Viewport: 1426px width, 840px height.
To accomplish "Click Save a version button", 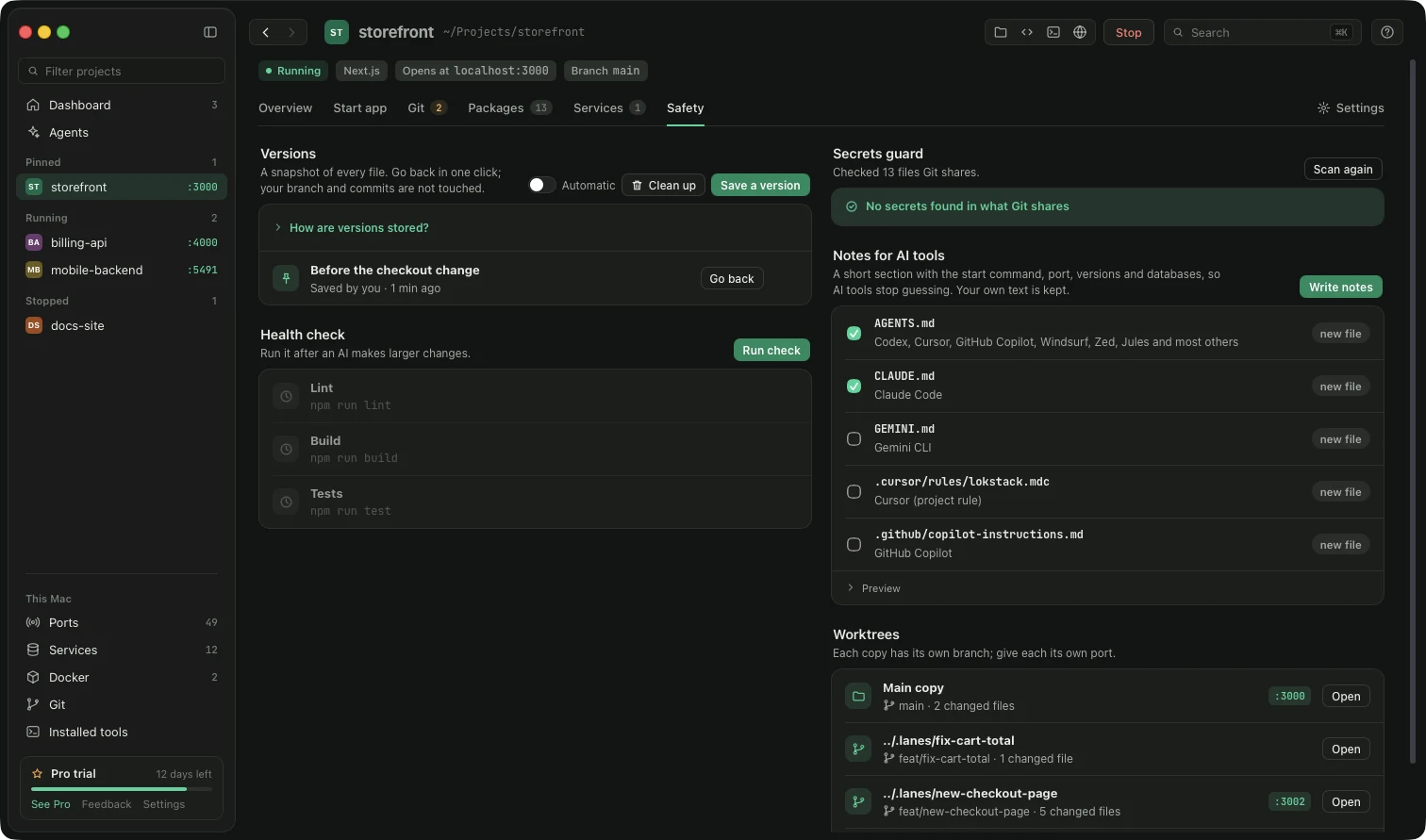I will 760,186.
